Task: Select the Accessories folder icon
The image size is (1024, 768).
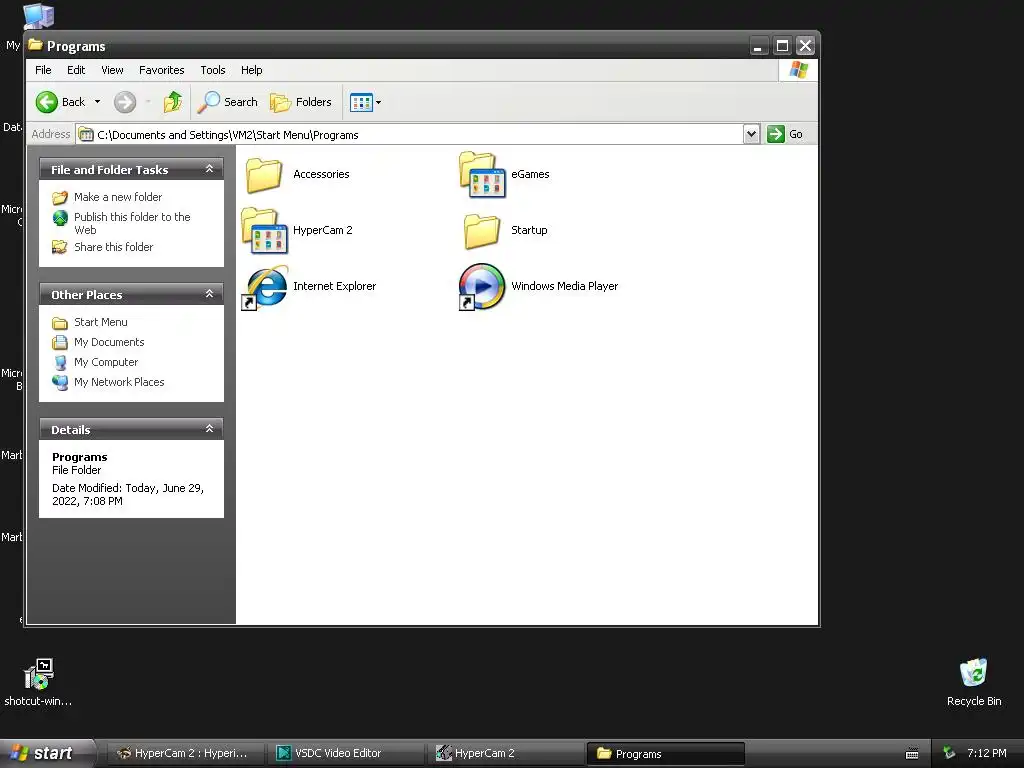Action: click(x=264, y=174)
